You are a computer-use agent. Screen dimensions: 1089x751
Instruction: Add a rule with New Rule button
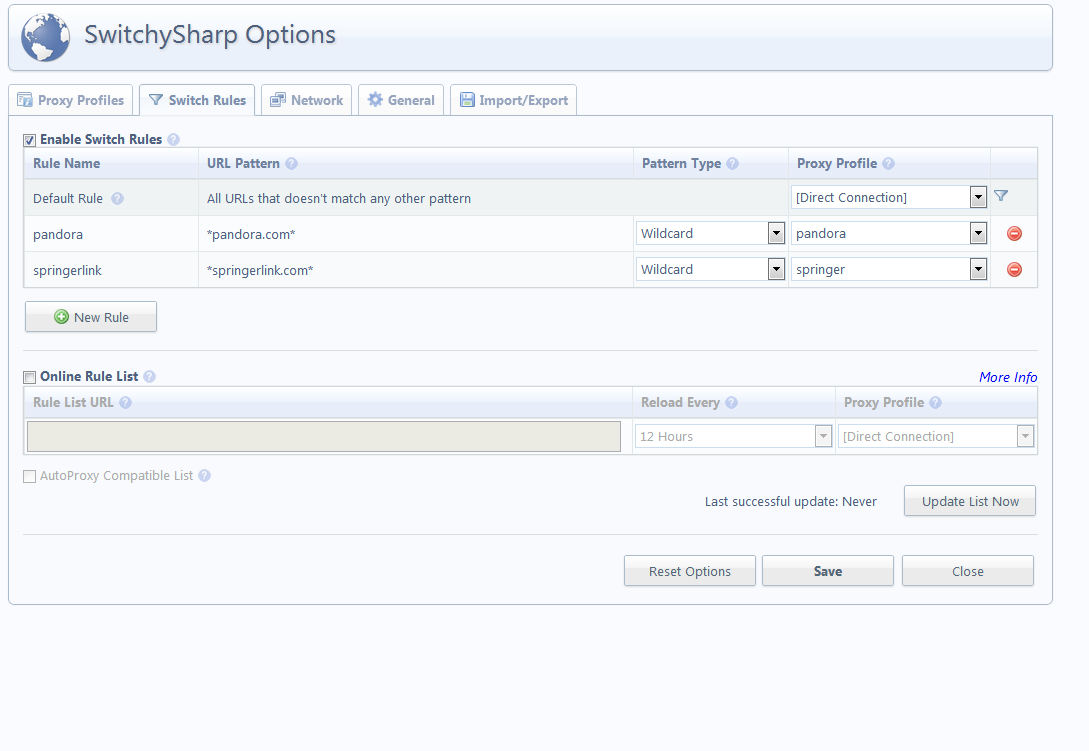click(x=91, y=317)
